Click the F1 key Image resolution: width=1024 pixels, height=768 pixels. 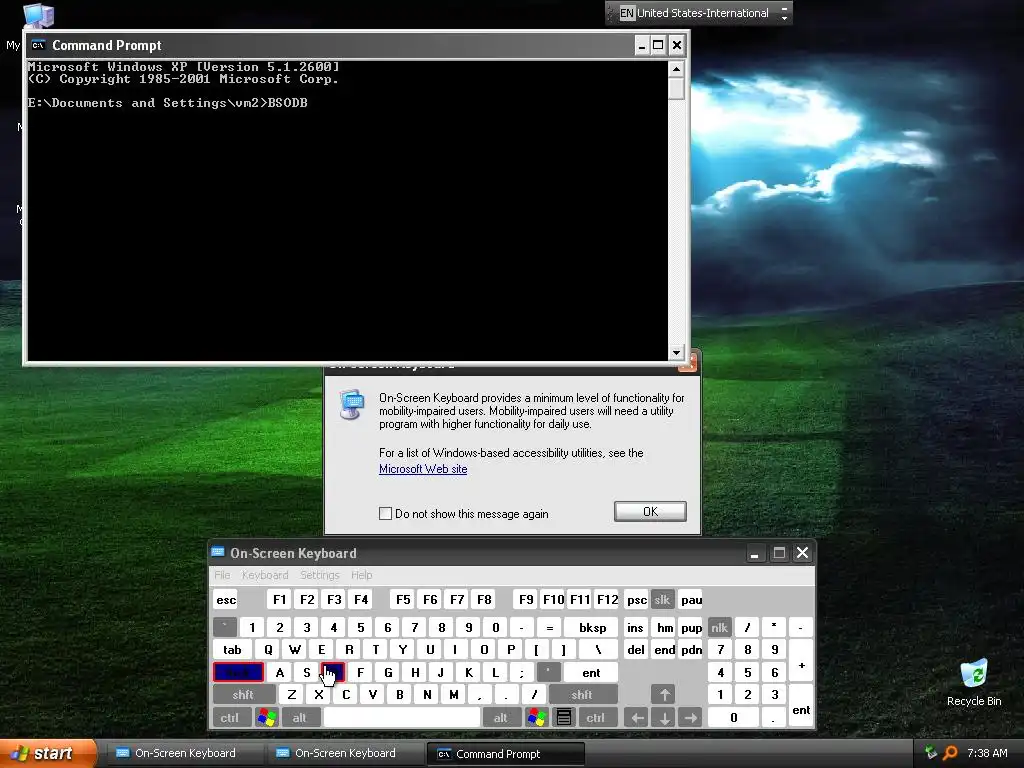tap(280, 600)
